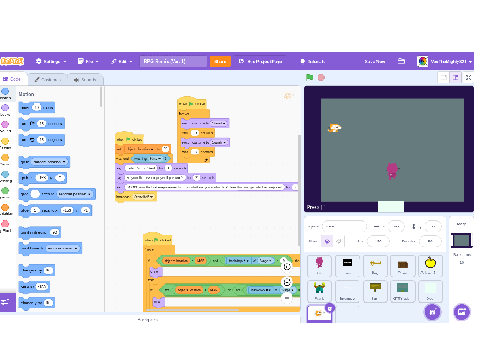Open the Choose a Sprite button
This screenshot has width=480, height=360.
pos(432,312)
